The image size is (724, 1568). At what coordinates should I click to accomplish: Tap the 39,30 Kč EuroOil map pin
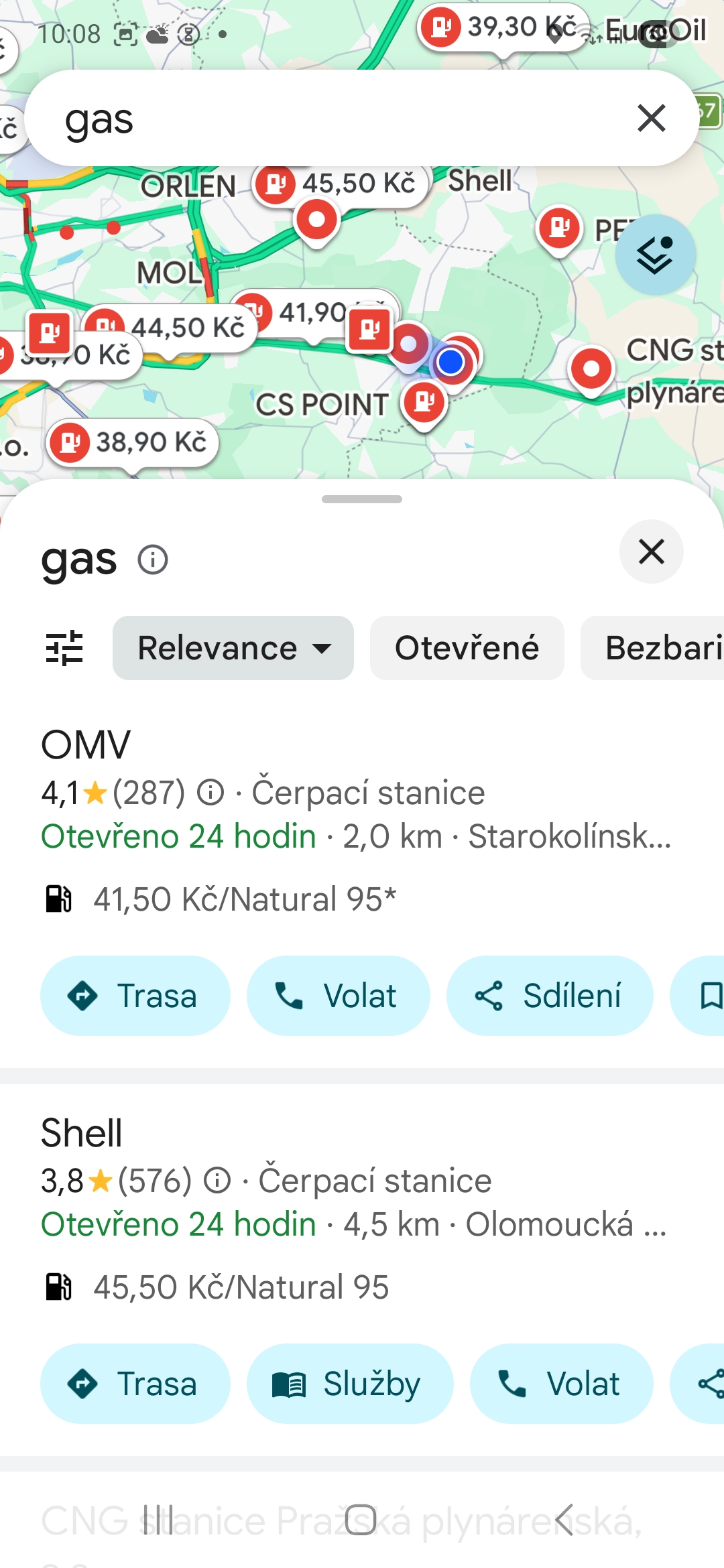[x=503, y=28]
